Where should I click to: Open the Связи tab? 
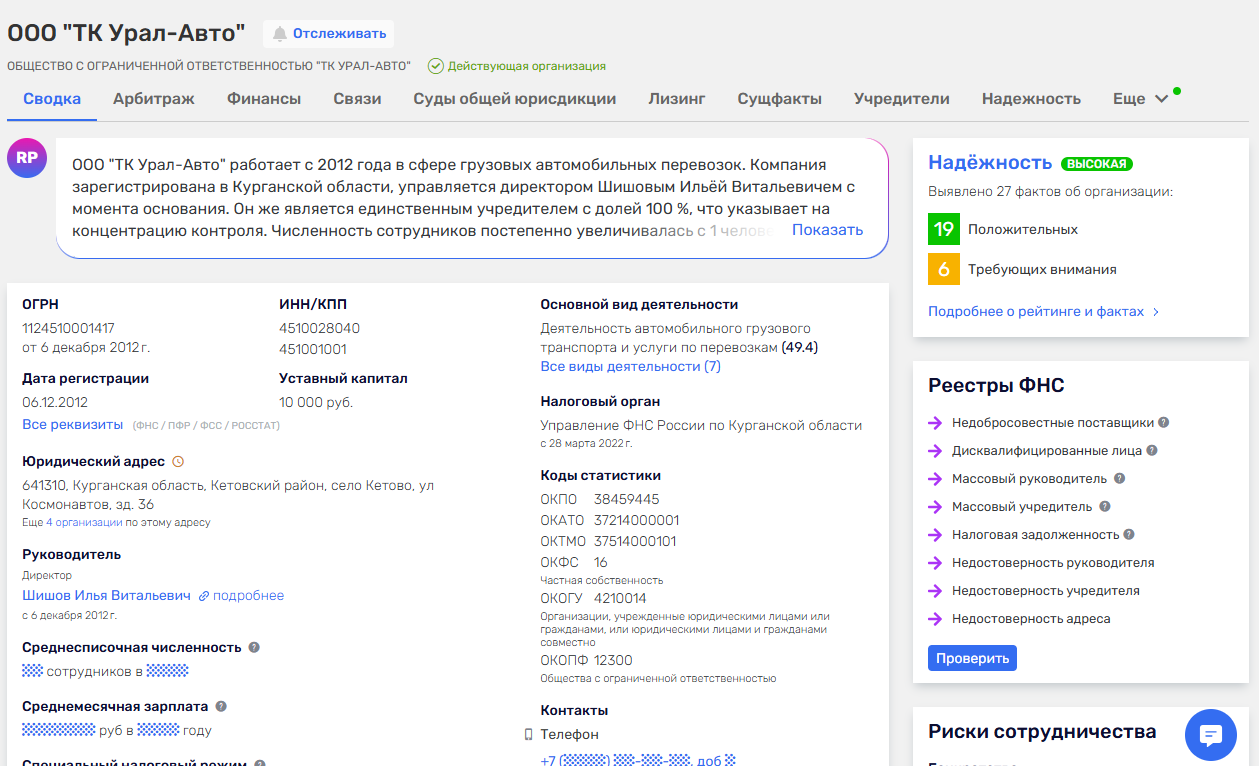pyautogui.click(x=357, y=99)
